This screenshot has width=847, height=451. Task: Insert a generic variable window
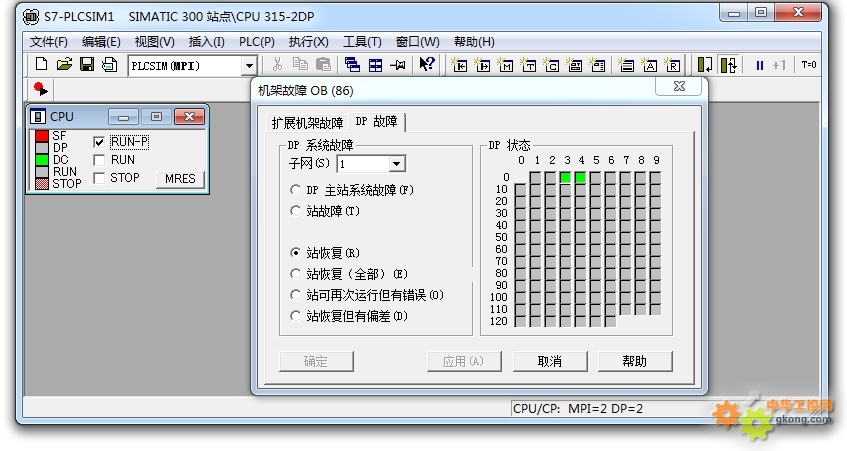575,65
